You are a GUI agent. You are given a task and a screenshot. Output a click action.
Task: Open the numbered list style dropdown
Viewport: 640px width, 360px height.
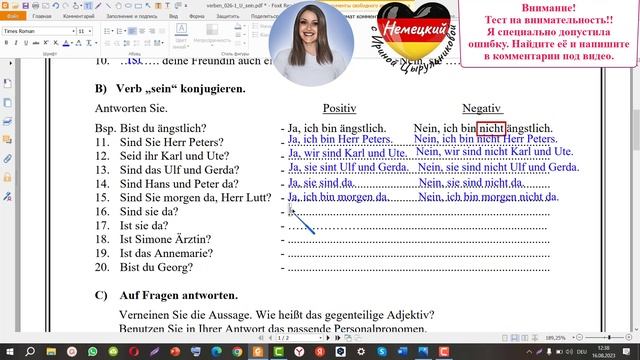[x=125, y=31]
